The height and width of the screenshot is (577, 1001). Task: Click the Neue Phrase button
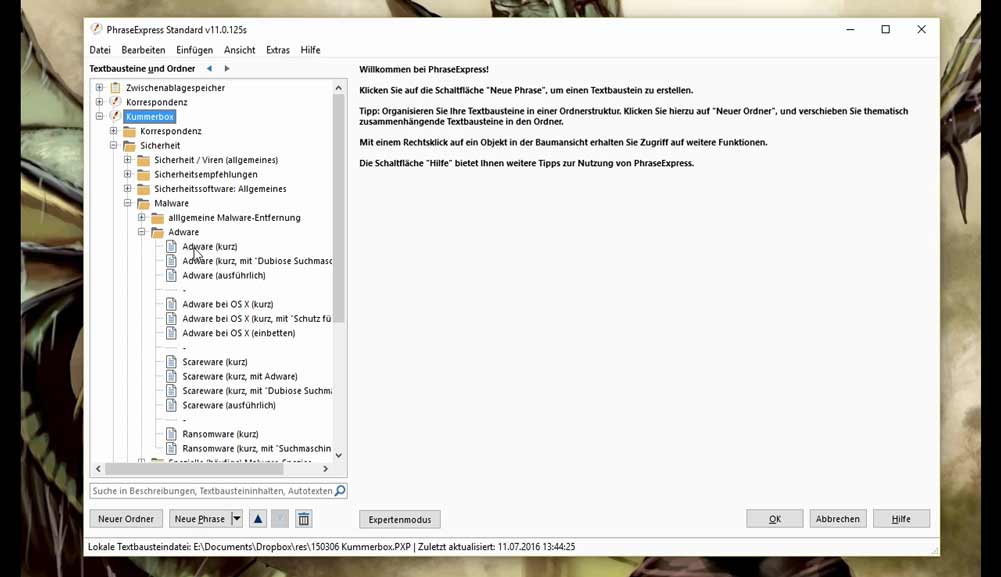coord(200,519)
